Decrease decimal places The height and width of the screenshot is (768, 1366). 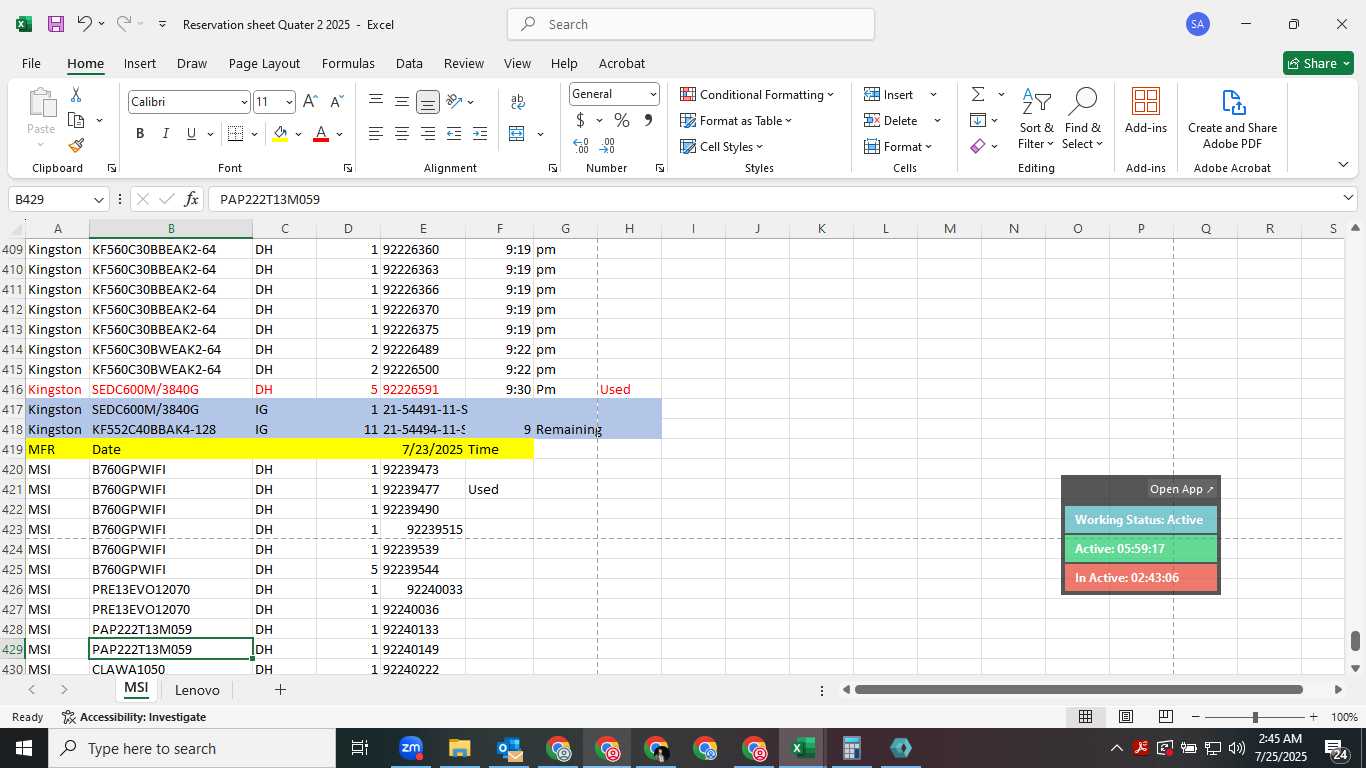point(607,146)
